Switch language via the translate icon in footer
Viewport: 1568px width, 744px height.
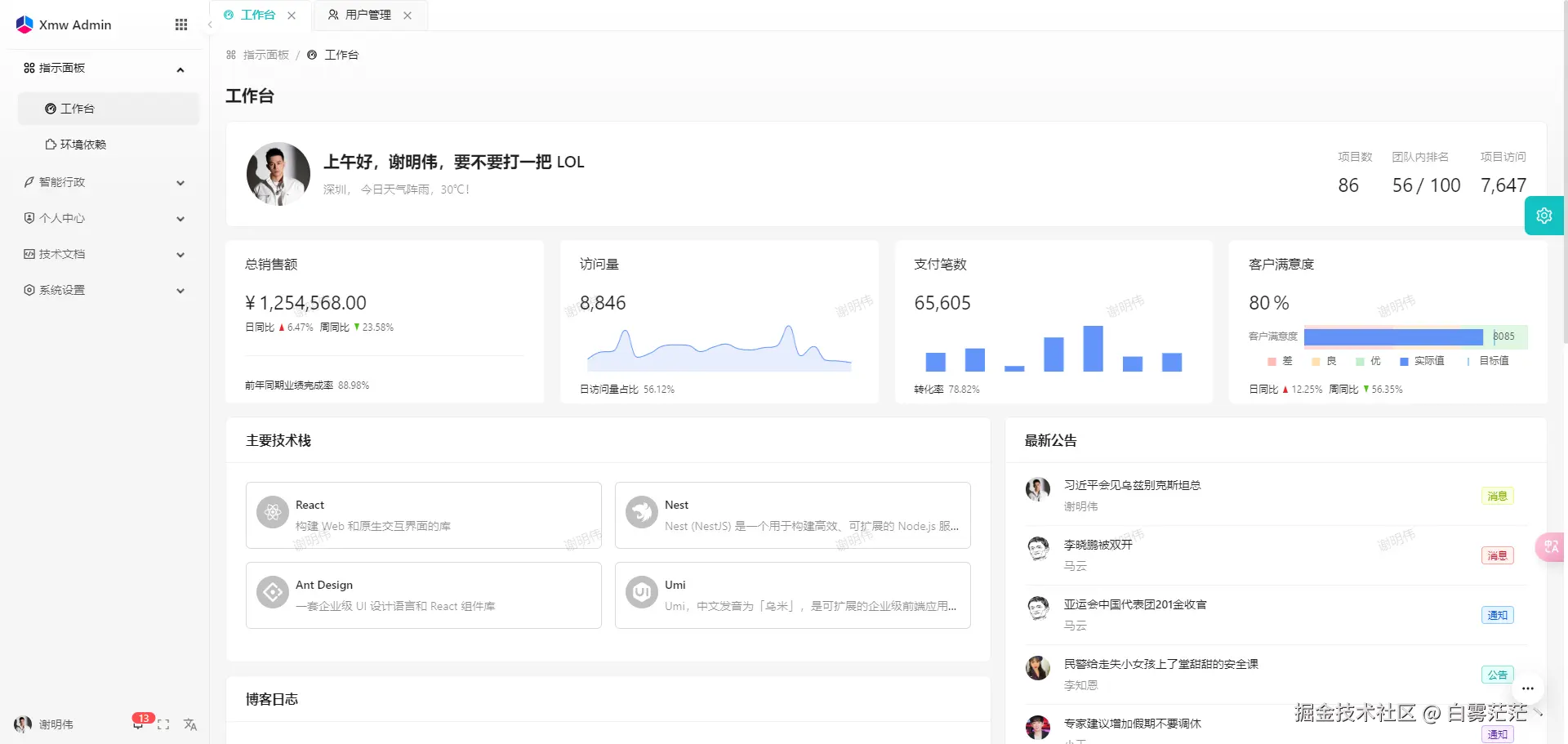[x=190, y=724]
